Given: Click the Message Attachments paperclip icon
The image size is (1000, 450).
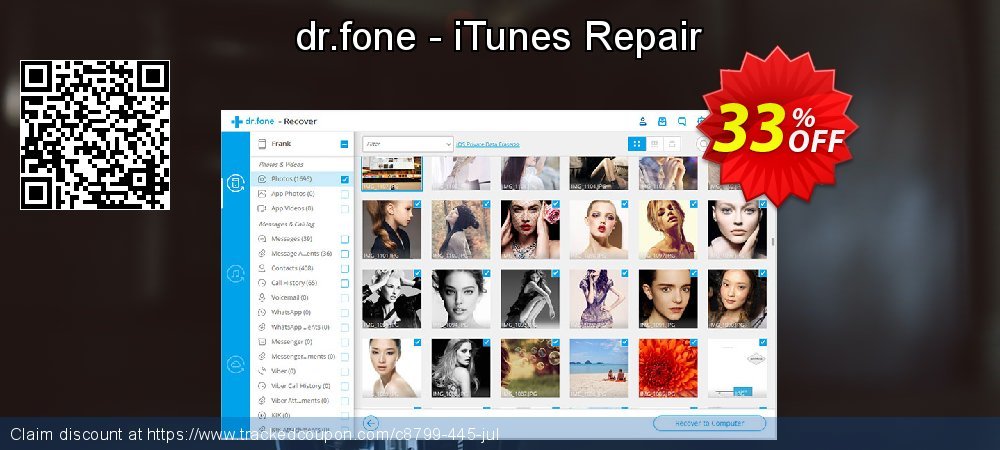Looking at the screenshot, I should click(x=261, y=254).
